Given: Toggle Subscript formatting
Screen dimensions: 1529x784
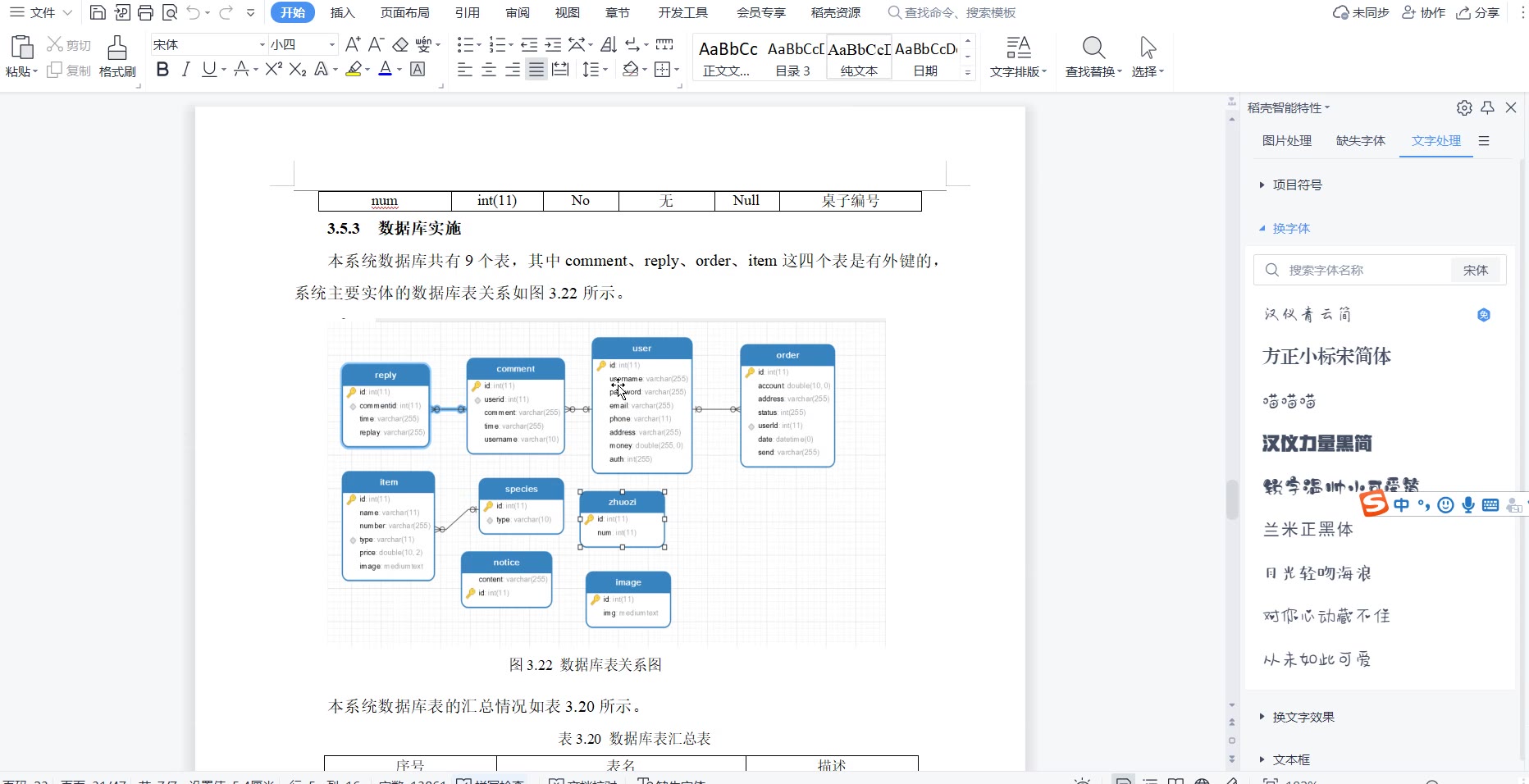Looking at the screenshot, I should pyautogui.click(x=298, y=70).
